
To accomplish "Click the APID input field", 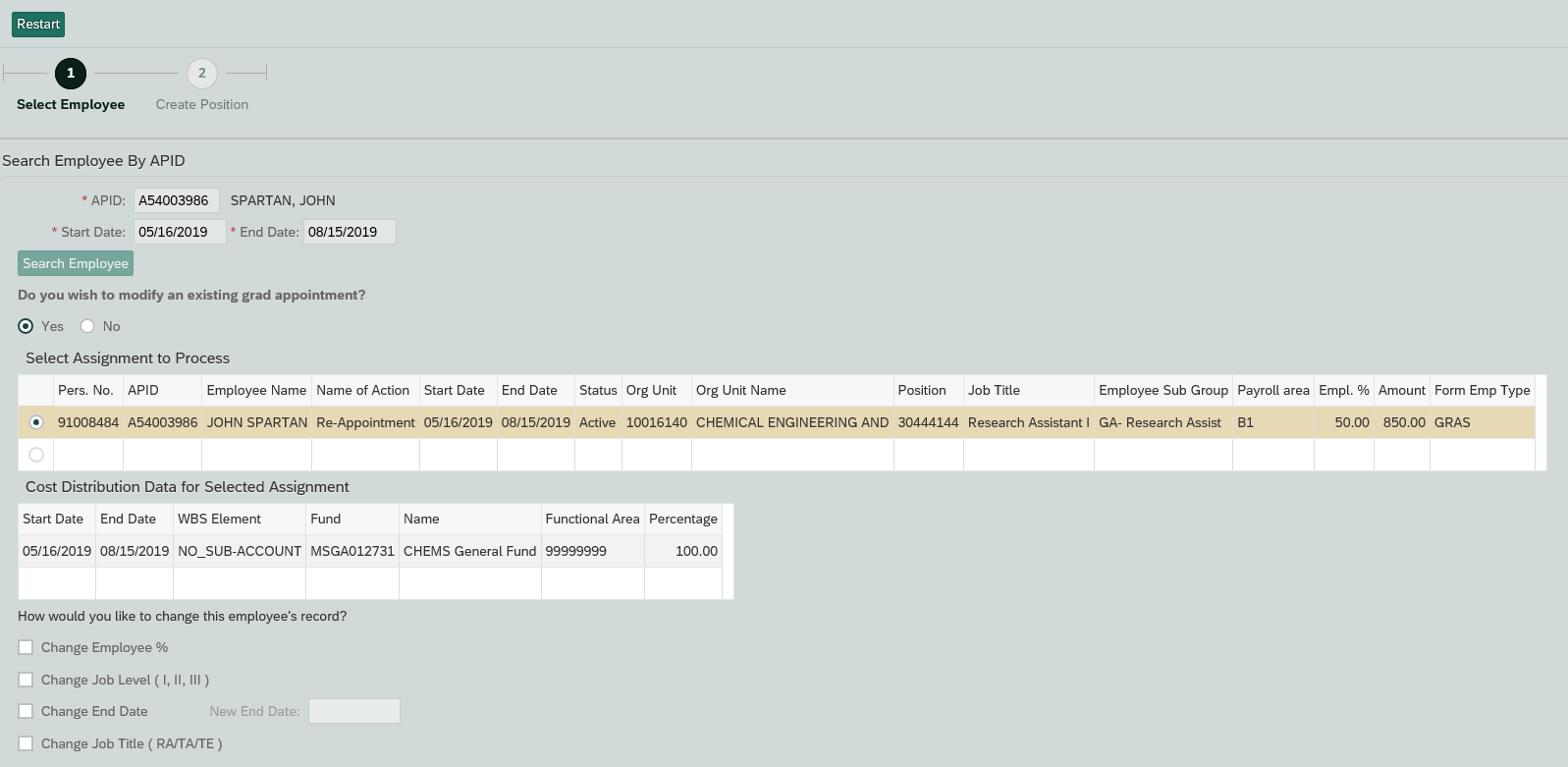I will (x=176, y=200).
